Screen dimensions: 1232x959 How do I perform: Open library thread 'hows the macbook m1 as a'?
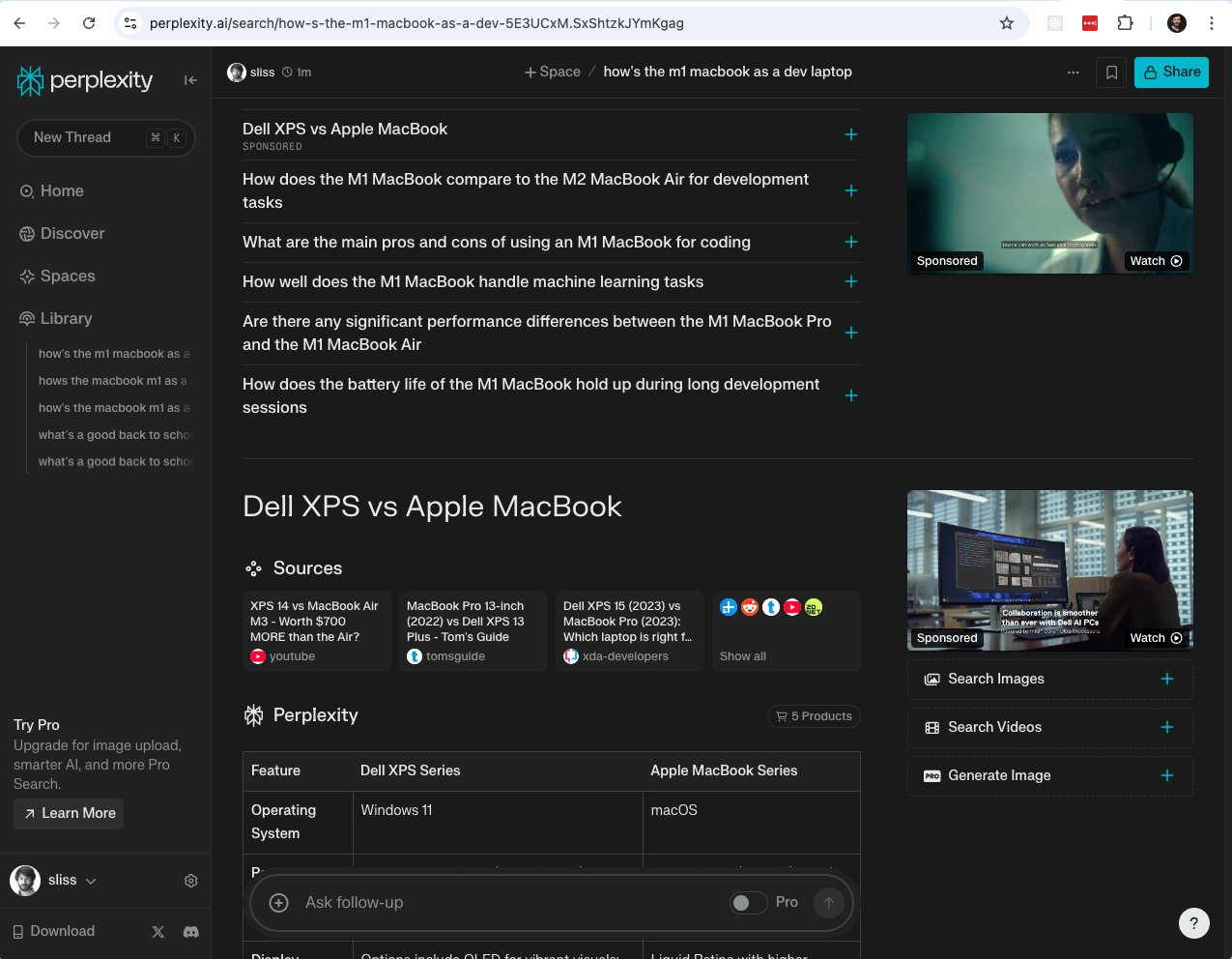[113, 381]
